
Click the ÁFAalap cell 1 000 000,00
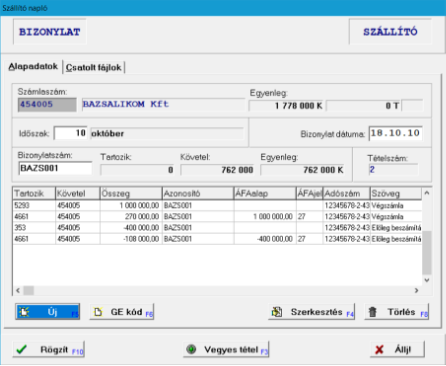[x=265, y=217]
